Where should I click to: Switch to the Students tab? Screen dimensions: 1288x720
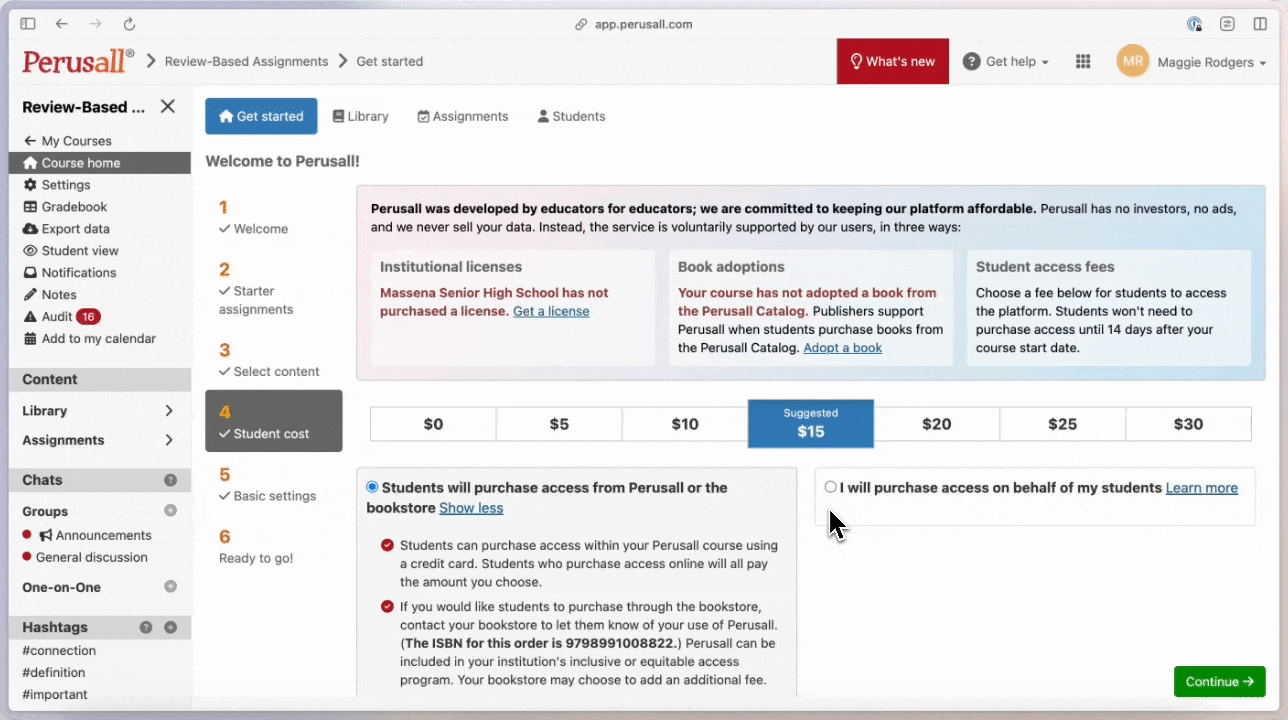click(x=571, y=117)
